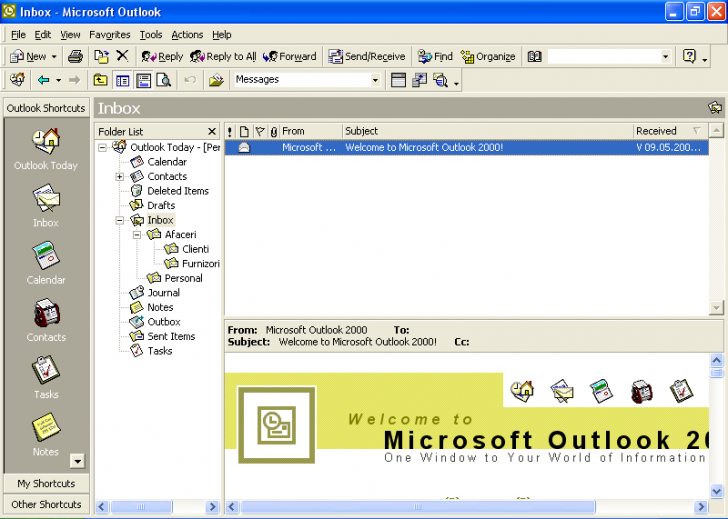
Task: Click the Outlook Today icon in banner
Action: 522,391
